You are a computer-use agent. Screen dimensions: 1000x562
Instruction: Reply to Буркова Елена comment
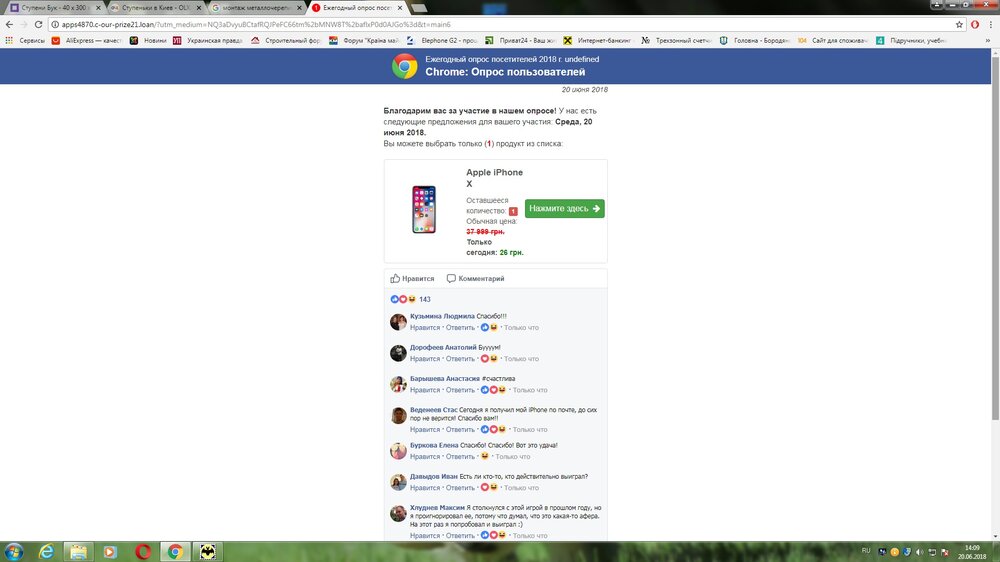click(x=460, y=456)
